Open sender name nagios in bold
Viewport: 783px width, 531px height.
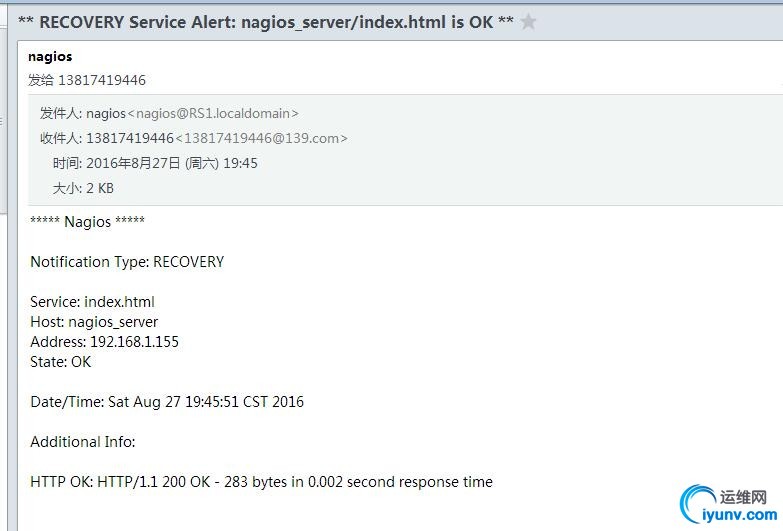point(50,56)
